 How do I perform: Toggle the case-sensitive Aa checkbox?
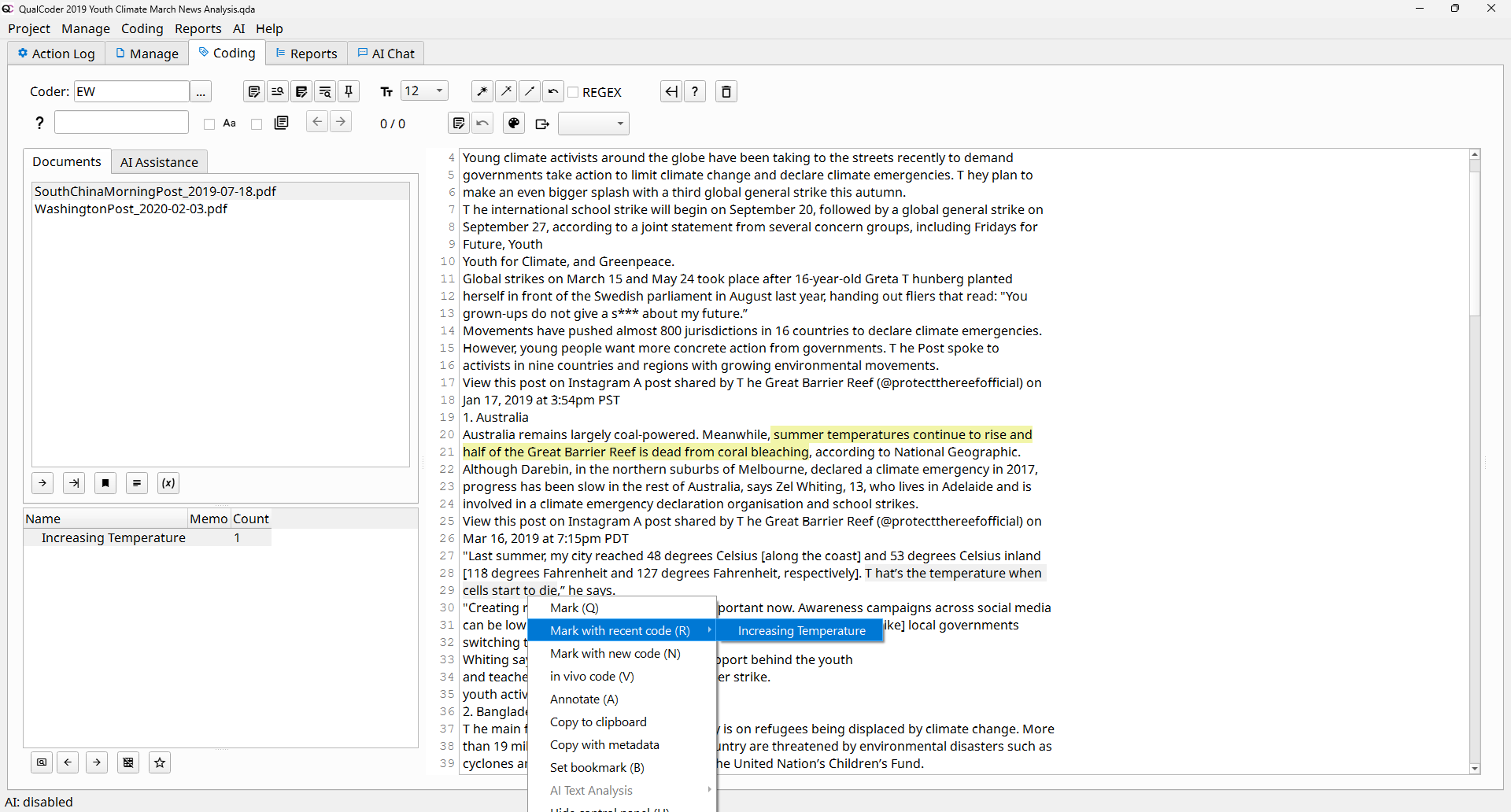tap(209, 124)
